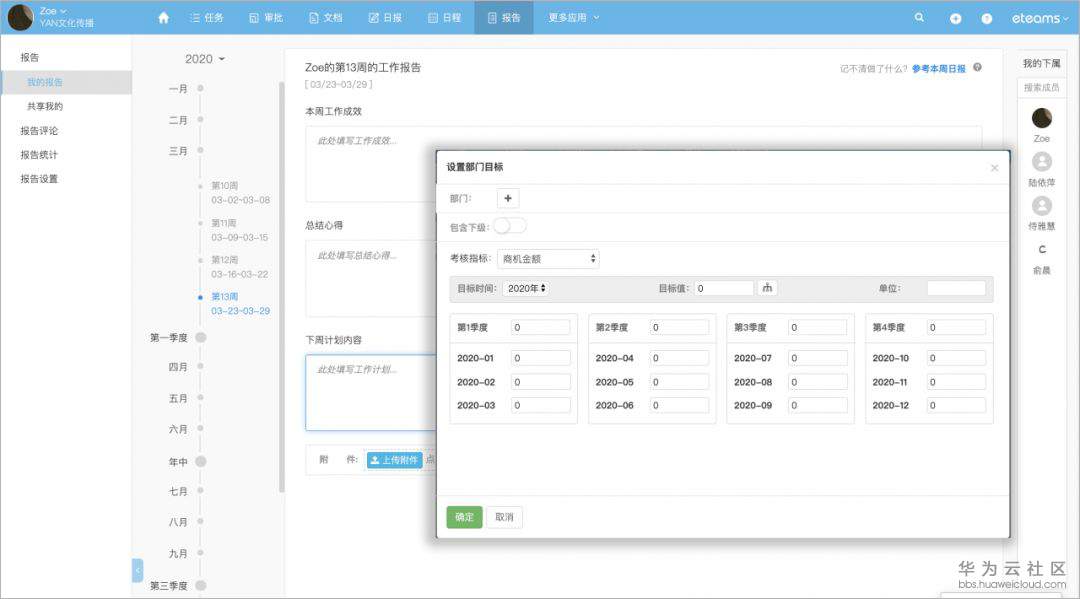The height and width of the screenshot is (599, 1080).
Task: Open the Zoe user profile dropdown
Action: [53, 11]
